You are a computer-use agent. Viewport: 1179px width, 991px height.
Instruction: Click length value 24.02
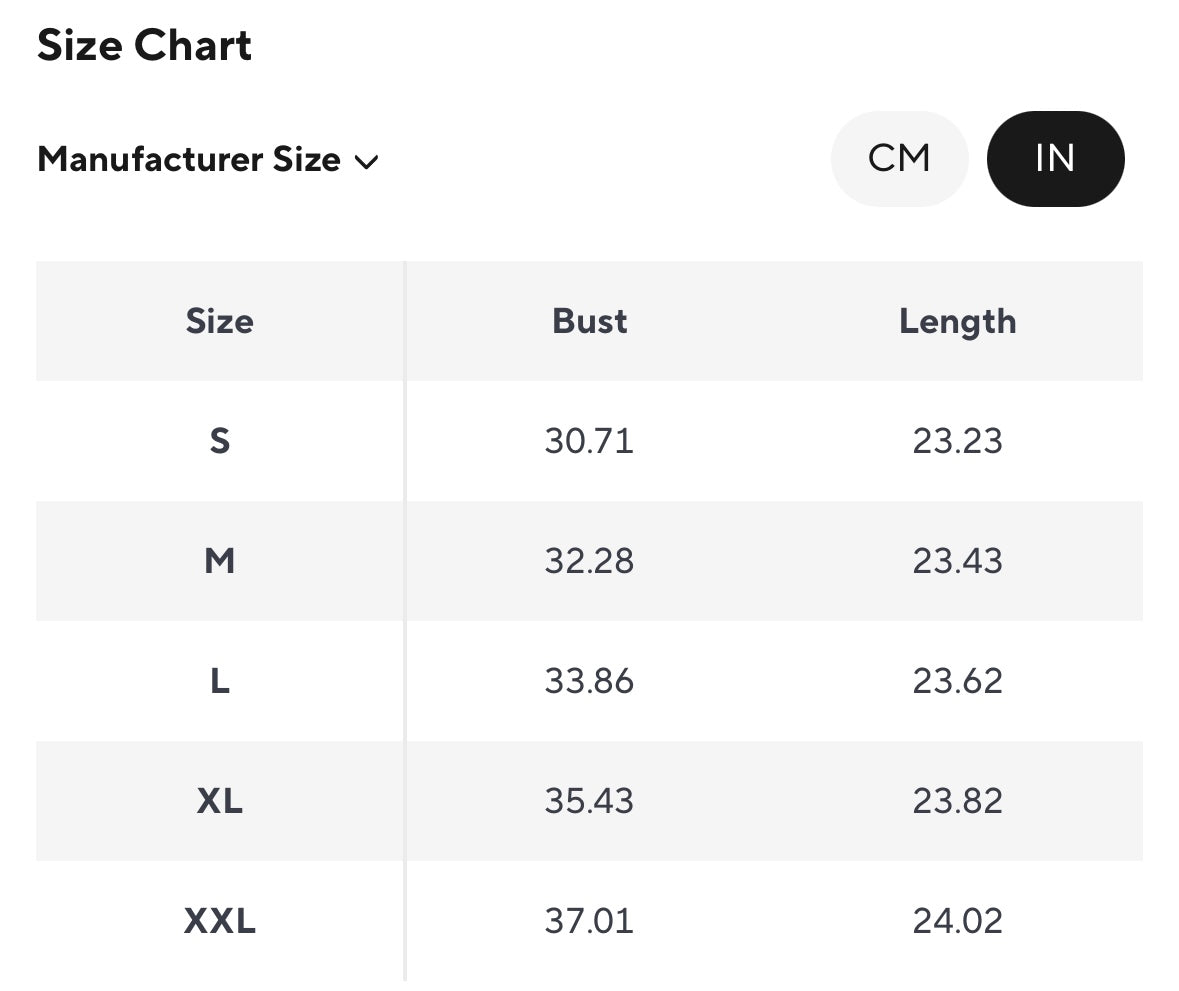[957, 921]
